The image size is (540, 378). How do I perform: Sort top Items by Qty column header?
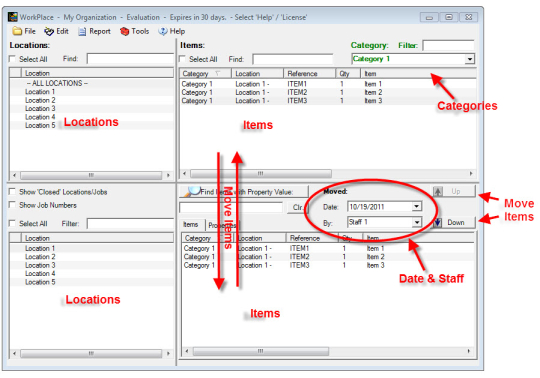348,73
